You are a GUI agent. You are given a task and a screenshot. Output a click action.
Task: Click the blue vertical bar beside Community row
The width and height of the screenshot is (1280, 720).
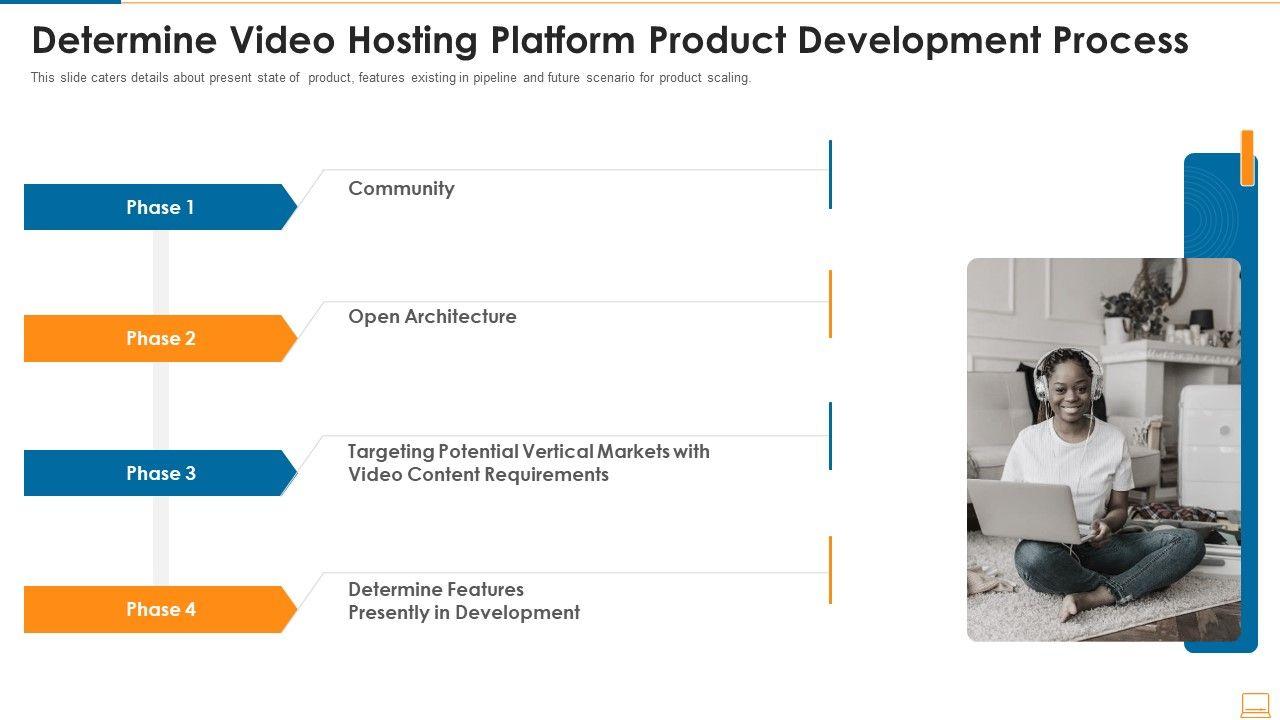(830, 174)
